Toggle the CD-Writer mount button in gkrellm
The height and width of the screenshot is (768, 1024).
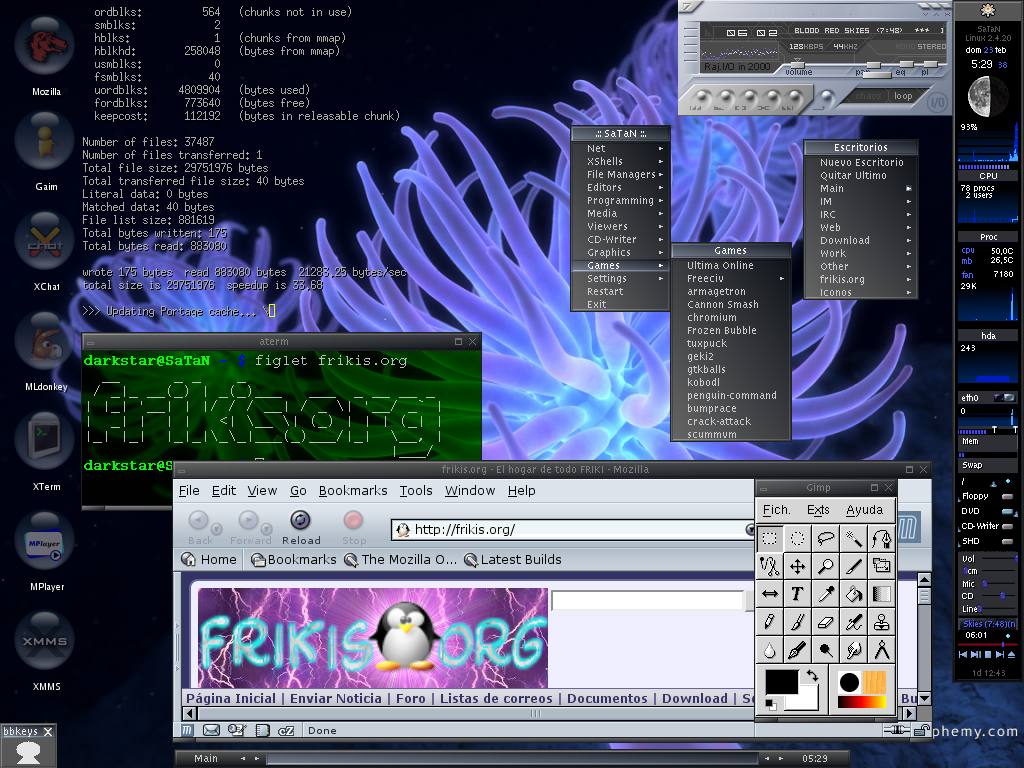tap(1007, 526)
